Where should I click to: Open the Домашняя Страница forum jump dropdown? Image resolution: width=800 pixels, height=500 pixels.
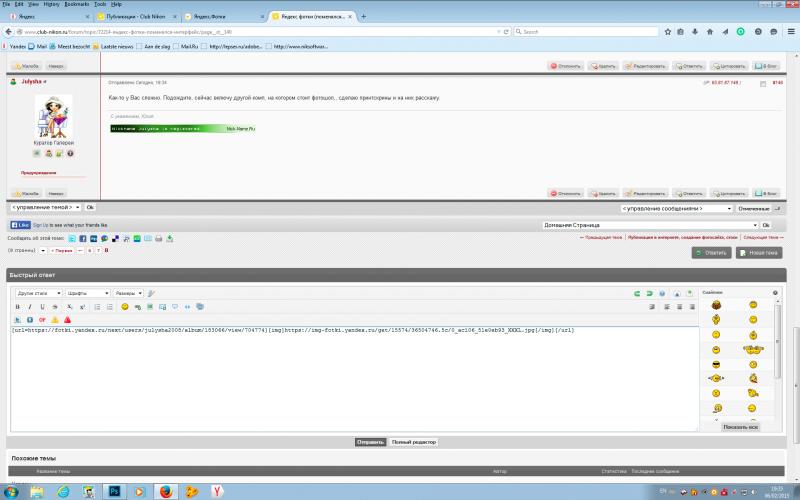(650, 225)
